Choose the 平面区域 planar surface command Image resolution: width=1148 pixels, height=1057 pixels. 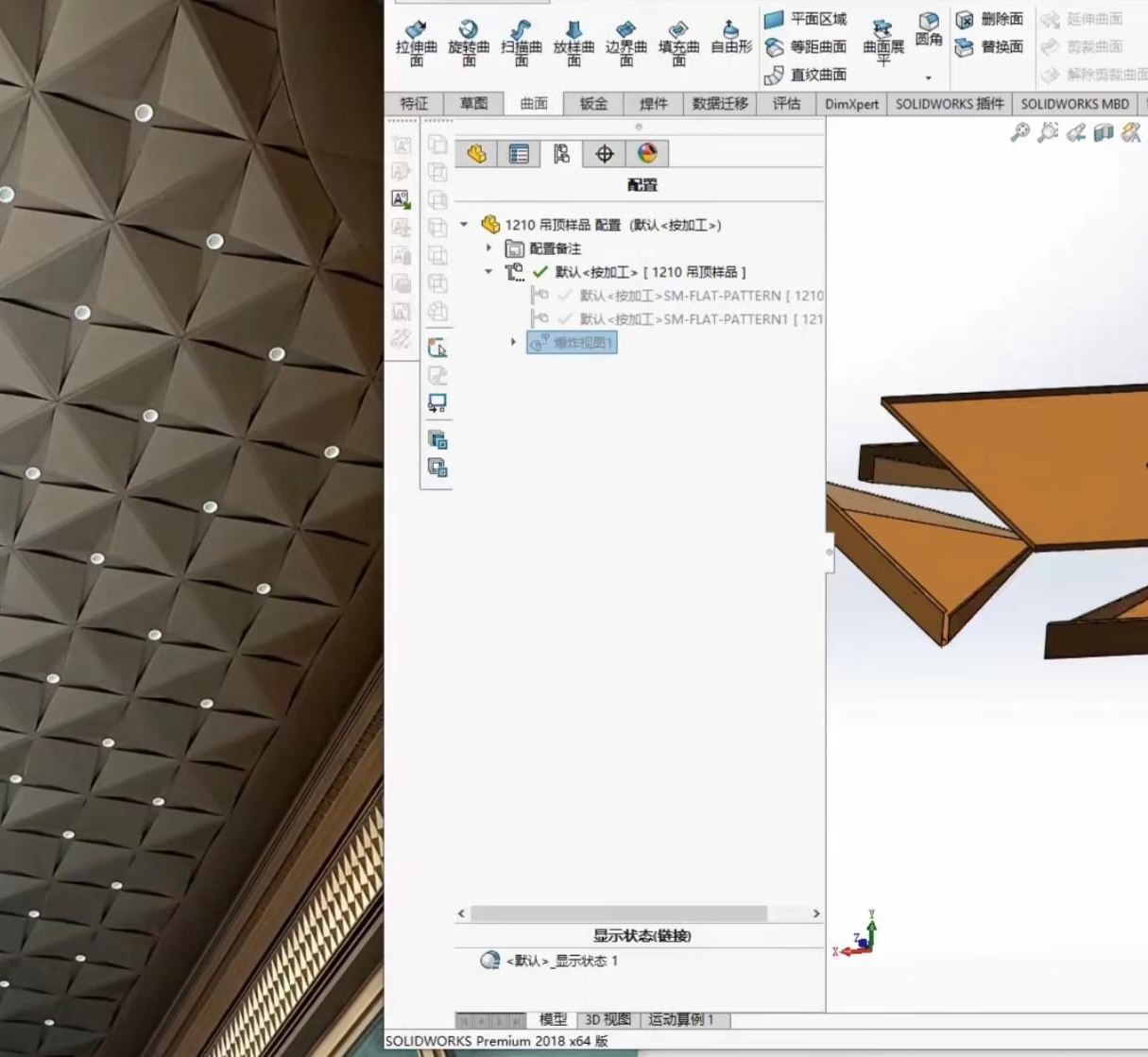click(805, 19)
